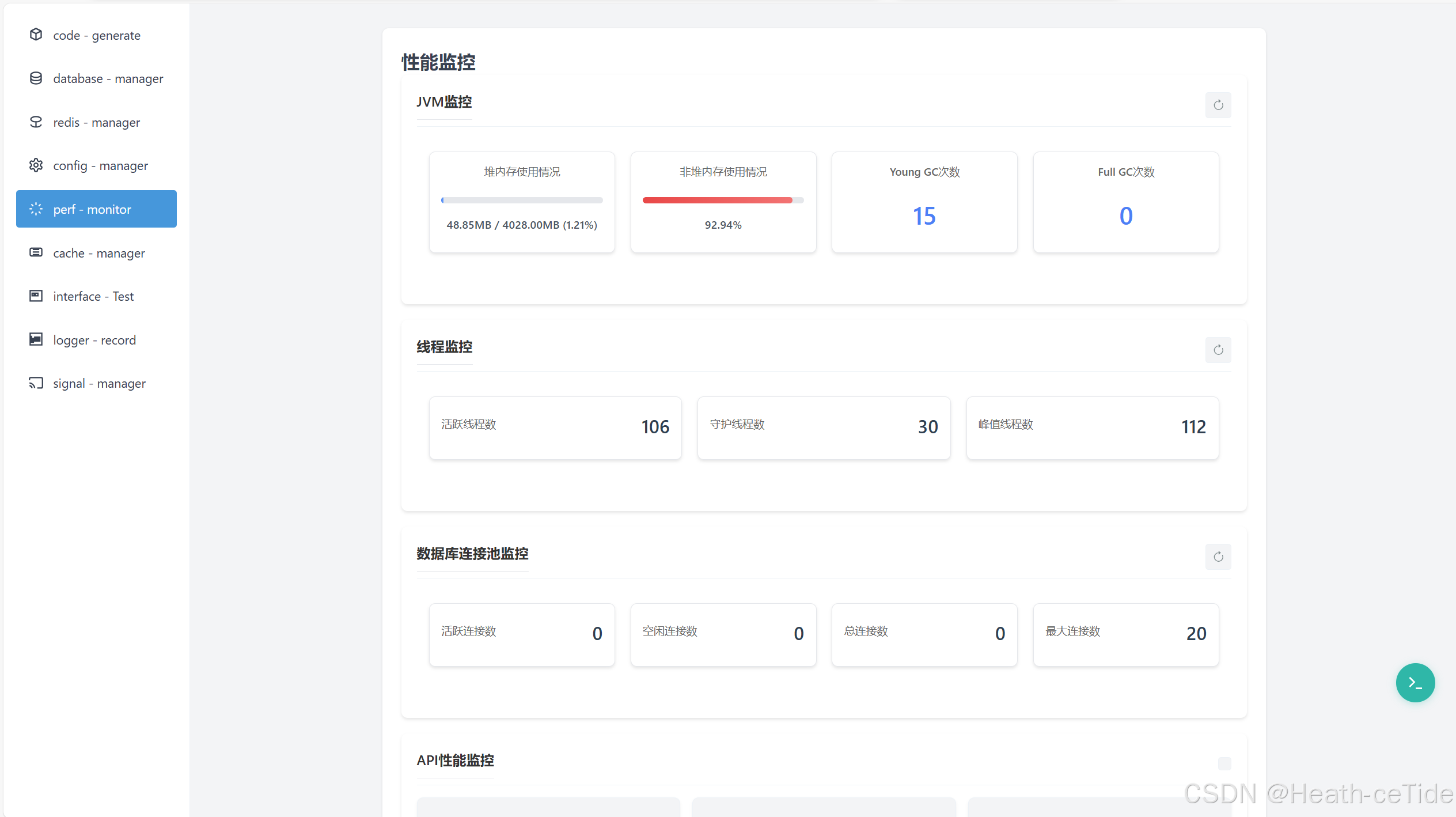Screen dimensions: 1456x817
Task: Click the API性能监控 section refresh button
Action: pyautogui.click(x=1224, y=763)
